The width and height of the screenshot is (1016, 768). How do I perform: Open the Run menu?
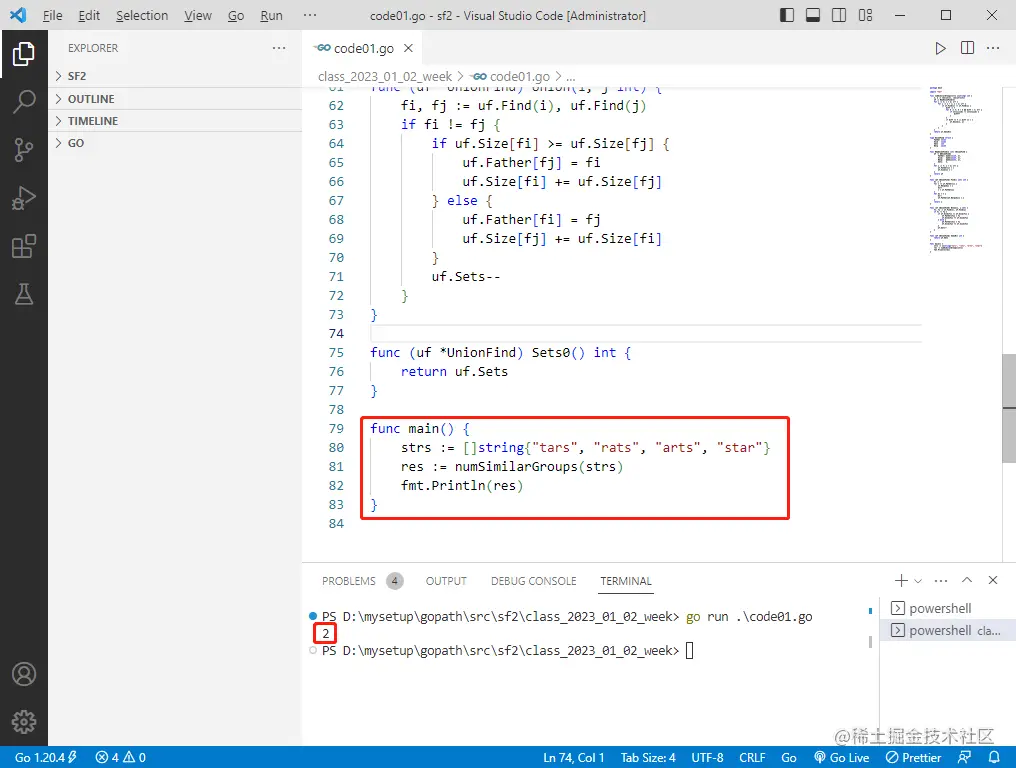click(271, 15)
